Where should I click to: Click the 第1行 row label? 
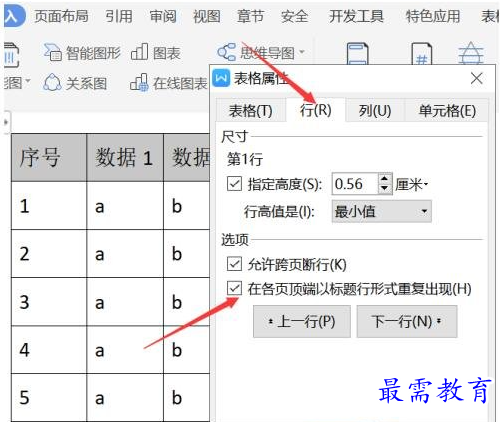(245, 159)
